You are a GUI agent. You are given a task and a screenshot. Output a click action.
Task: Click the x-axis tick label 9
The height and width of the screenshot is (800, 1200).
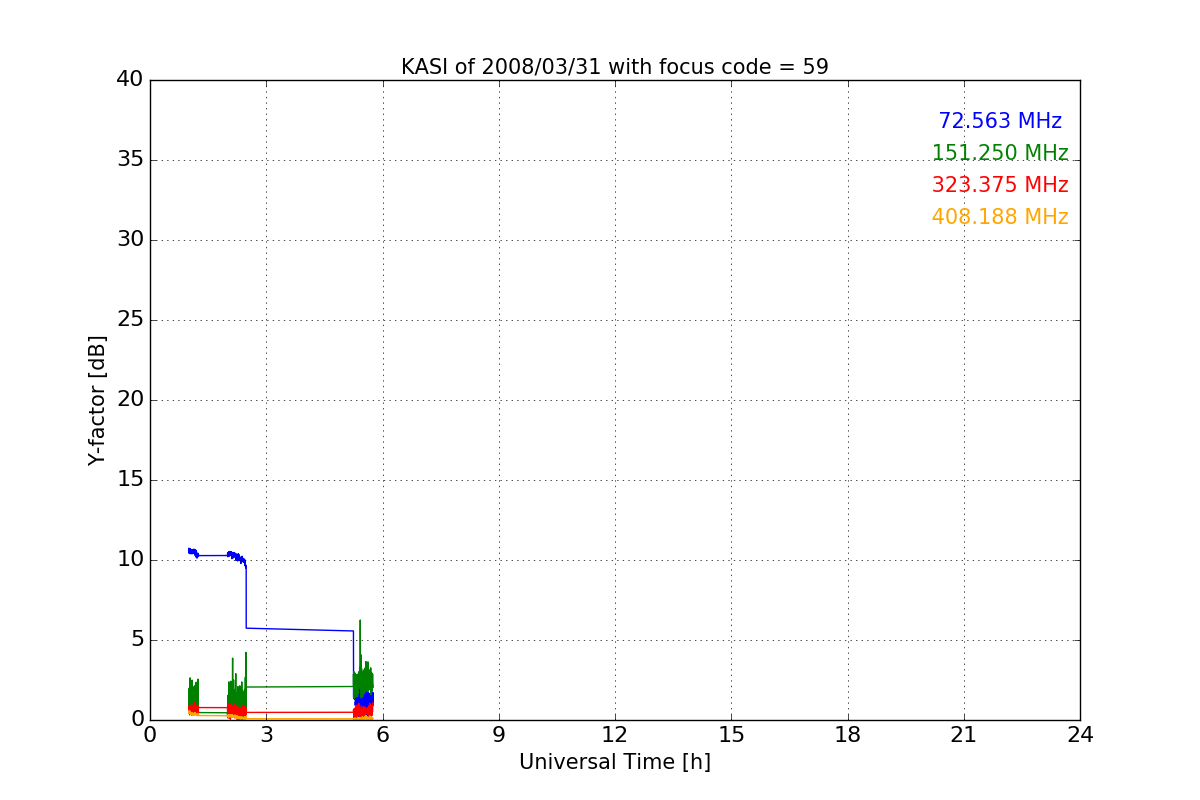click(x=499, y=735)
